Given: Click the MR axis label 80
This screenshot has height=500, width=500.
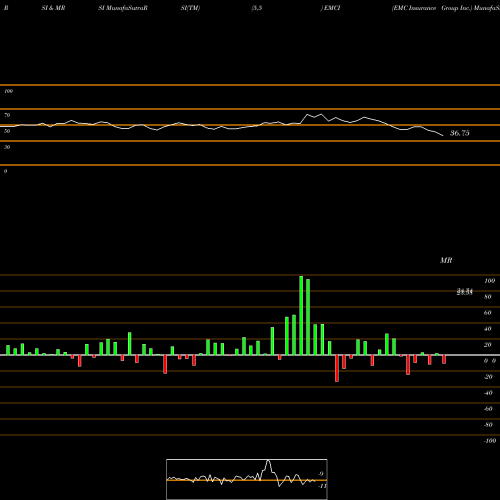Looking at the screenshot, I should 488,297.
